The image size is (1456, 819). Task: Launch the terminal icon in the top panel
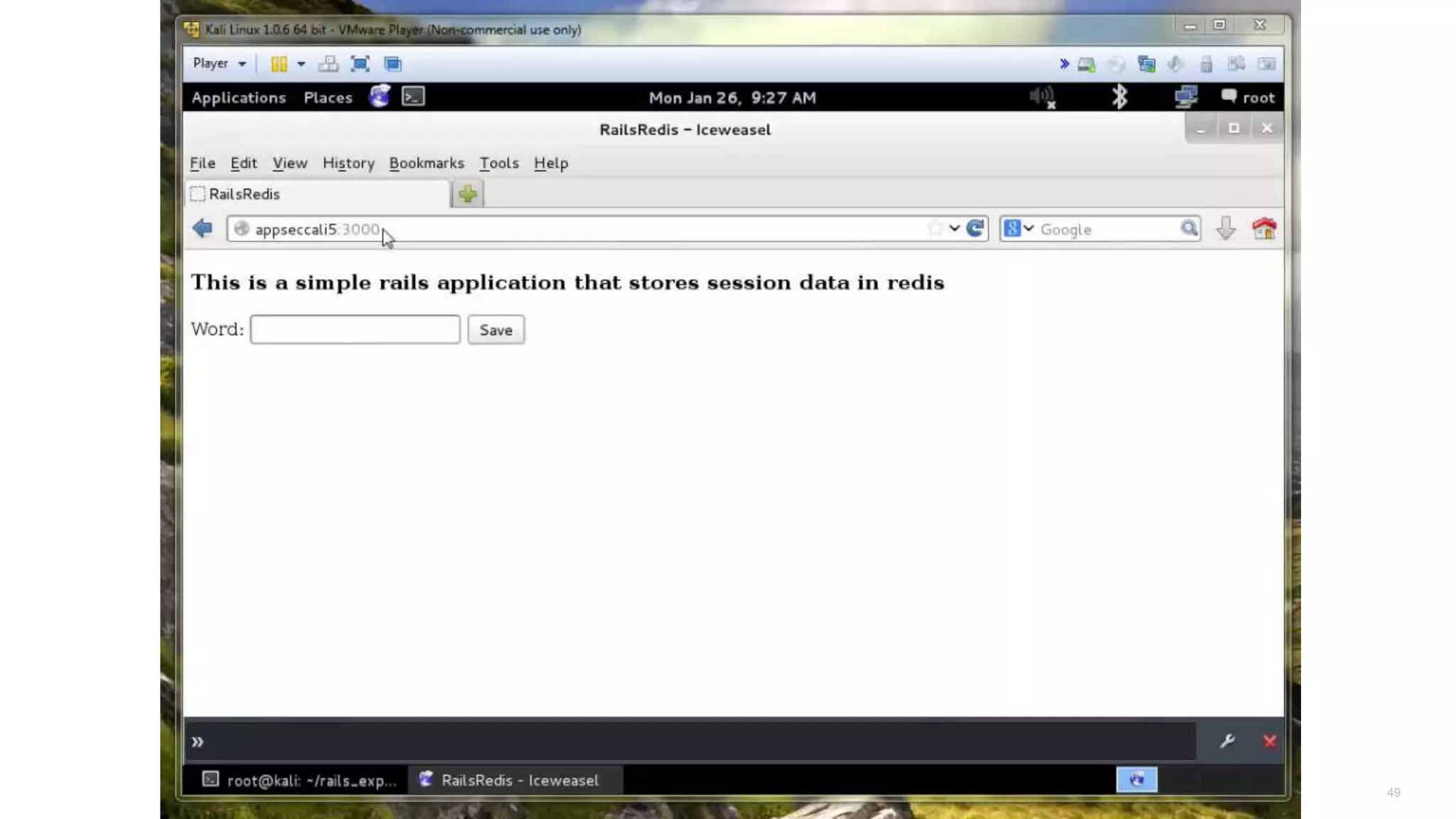click(x=413, y=97)
